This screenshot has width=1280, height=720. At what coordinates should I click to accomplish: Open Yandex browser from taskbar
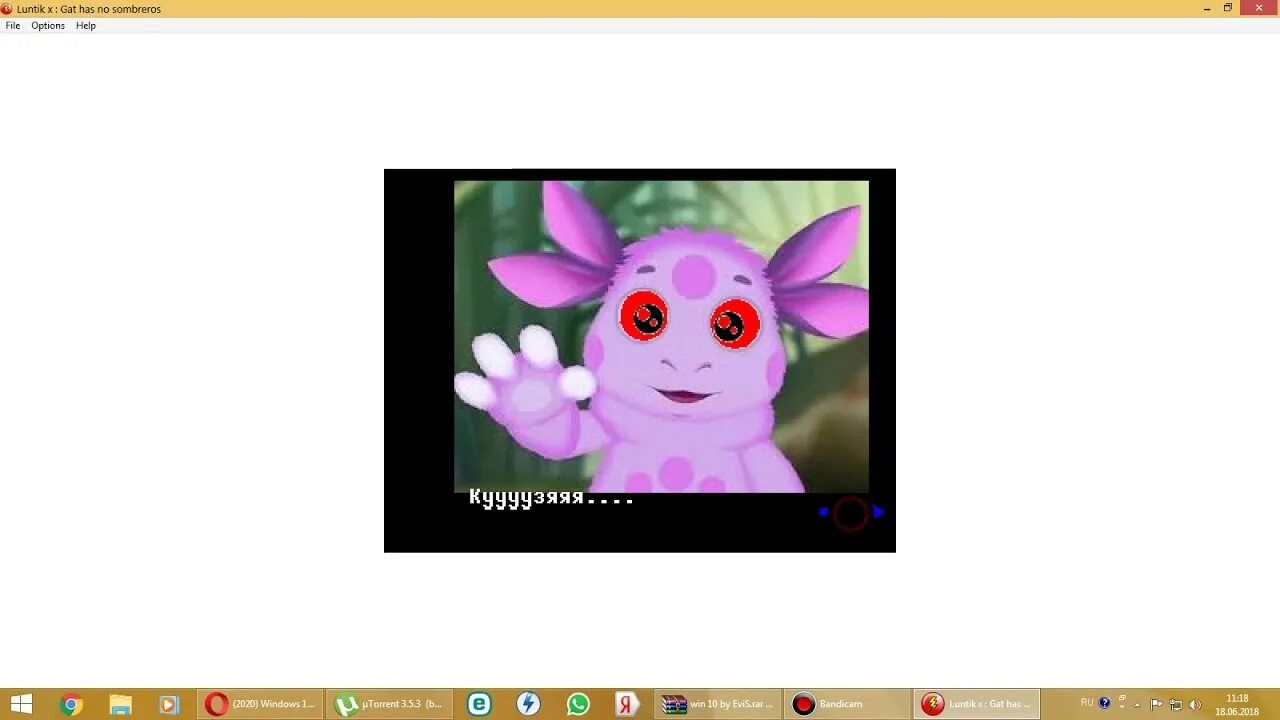point(627,704)
